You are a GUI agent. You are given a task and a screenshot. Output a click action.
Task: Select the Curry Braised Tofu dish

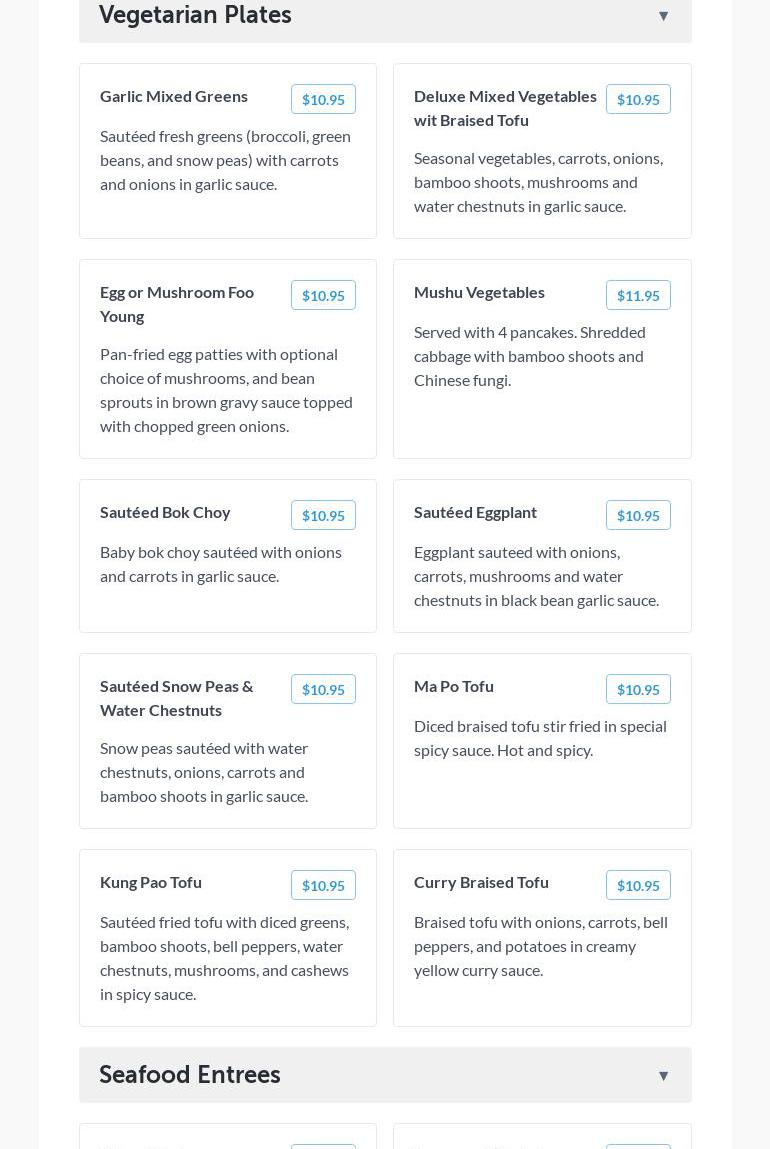(x=481, y=883)
